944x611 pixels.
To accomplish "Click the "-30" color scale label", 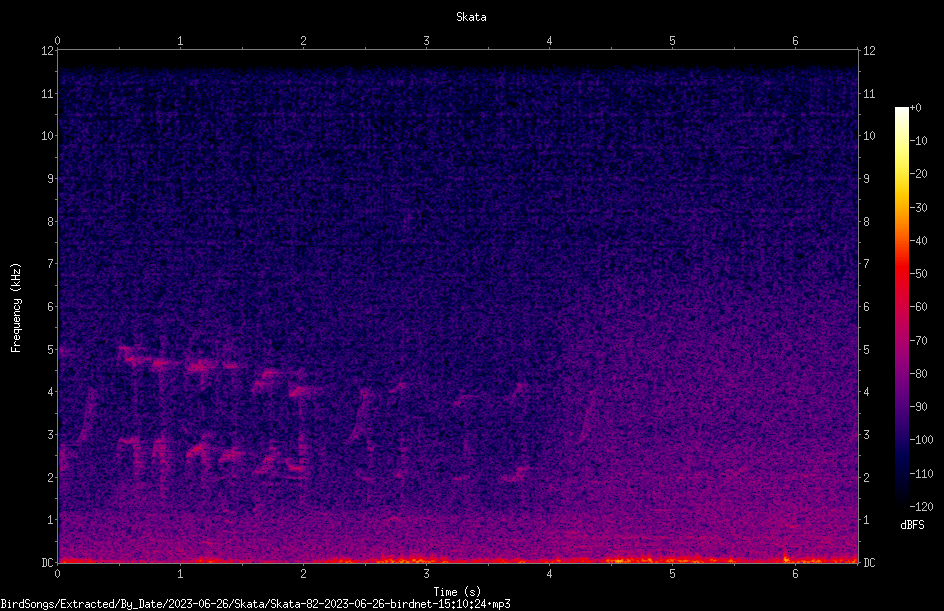I will point(918,208).
